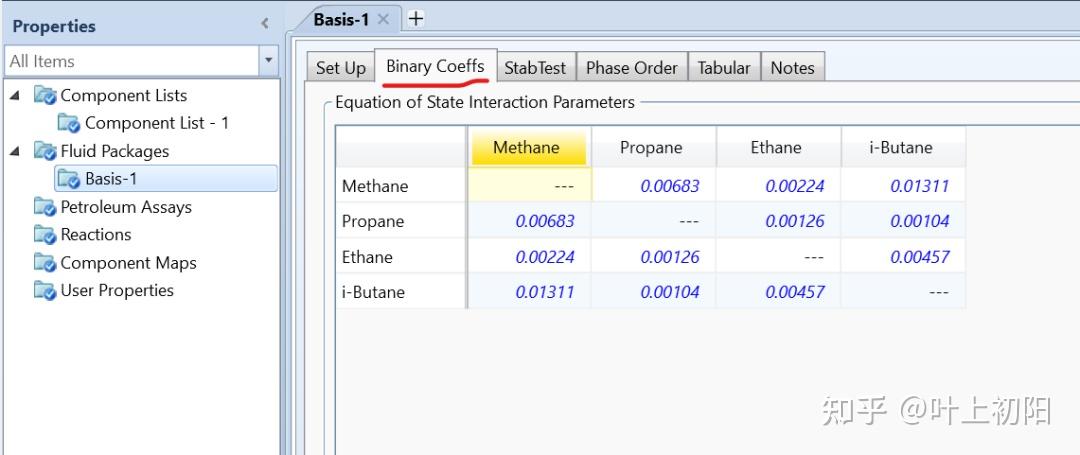This screenshot has width=1080, height=455.
Task: Close the Basis-1 document tab
Action: pyautogui.click(x=383, y=19)
